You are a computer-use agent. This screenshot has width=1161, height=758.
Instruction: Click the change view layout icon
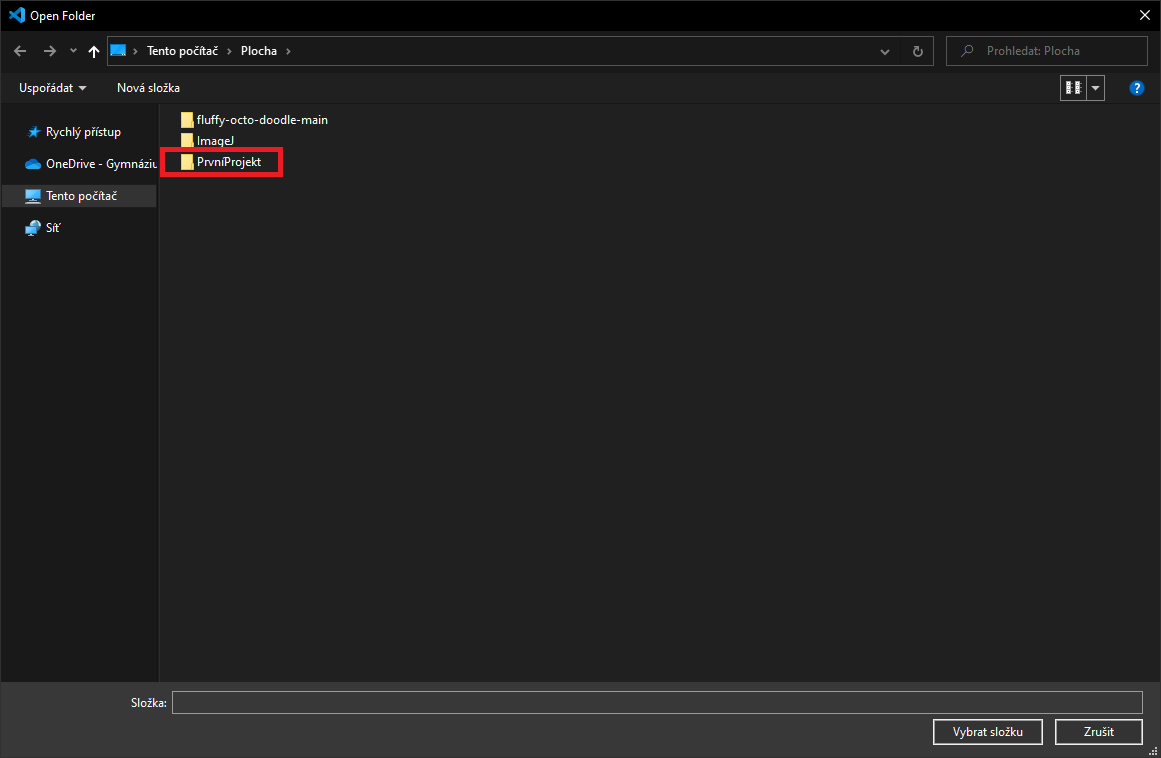coord(1074,87)
